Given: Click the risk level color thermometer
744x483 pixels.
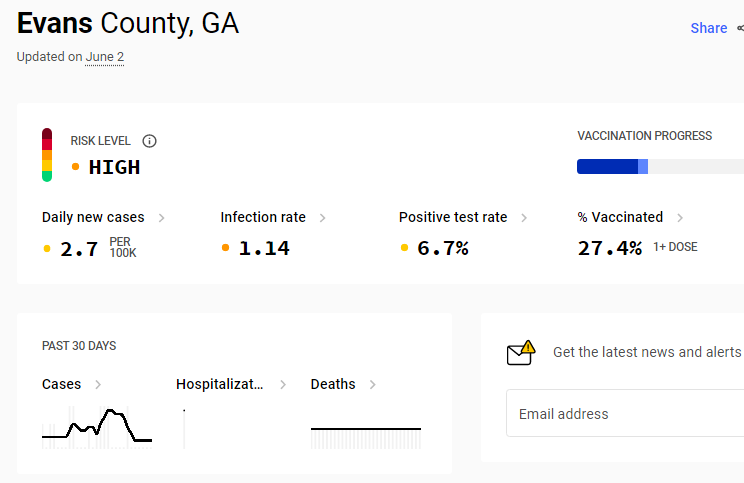Looking at the screenshot, I should [47, 155].
